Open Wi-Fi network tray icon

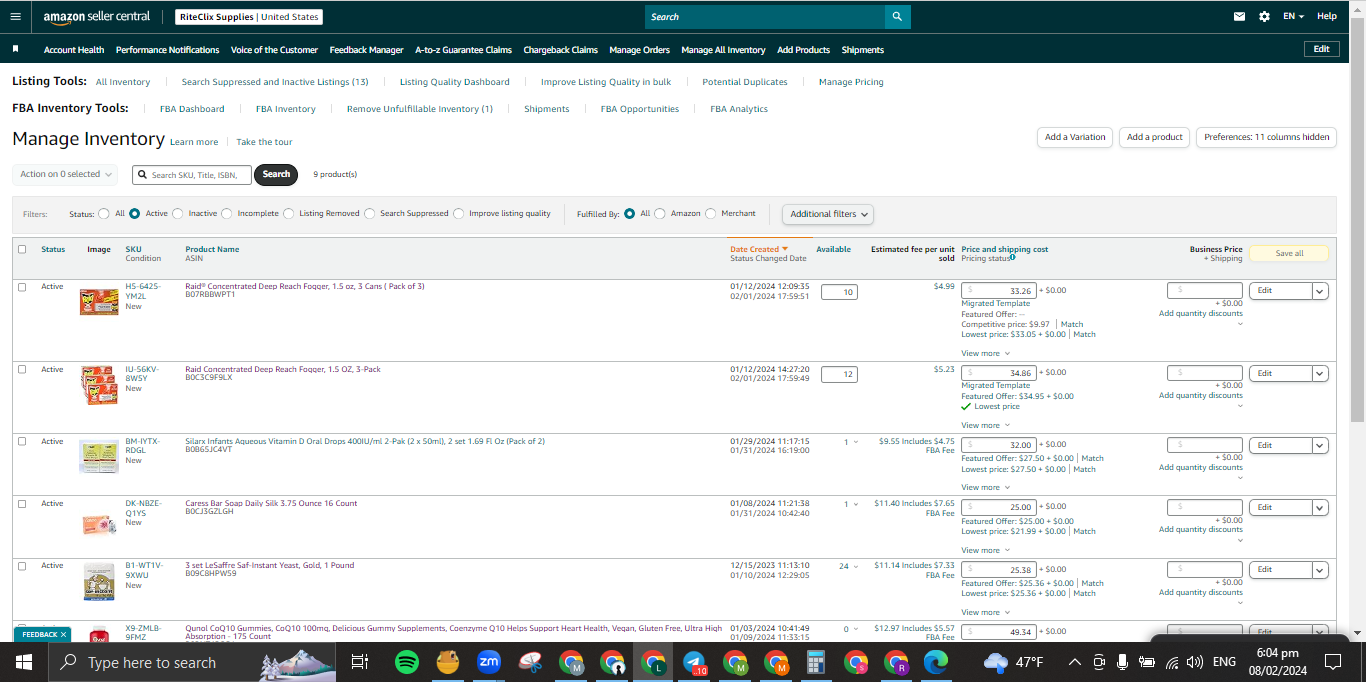click(1171, 662)
